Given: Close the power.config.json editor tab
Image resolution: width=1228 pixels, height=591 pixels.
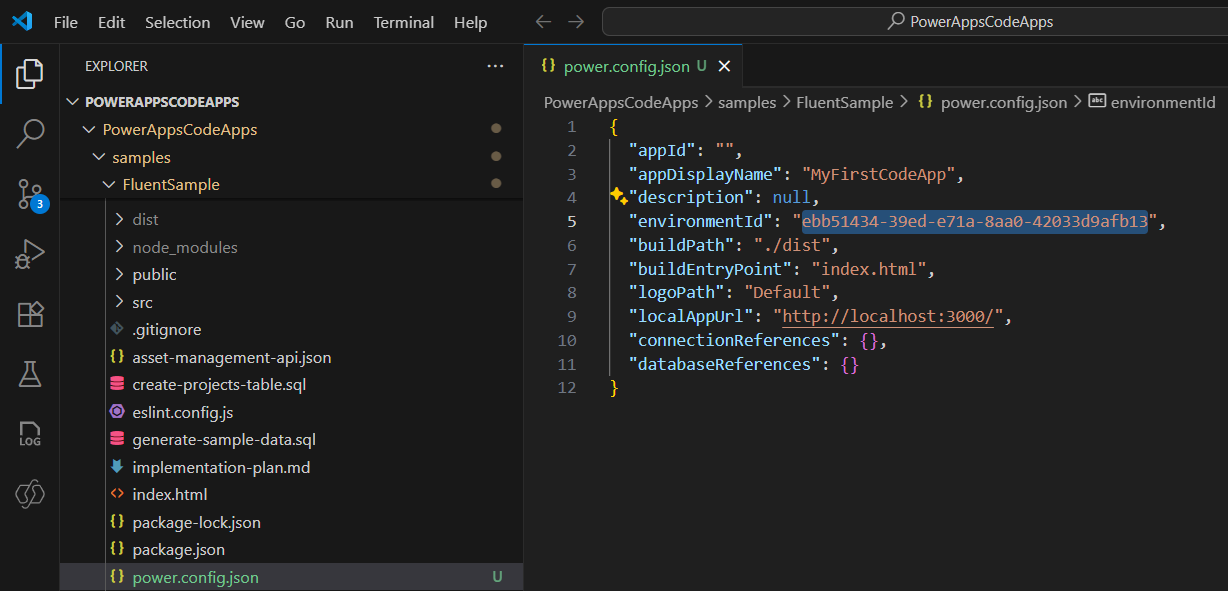Looking at the screenshot, I should [725, 66].
